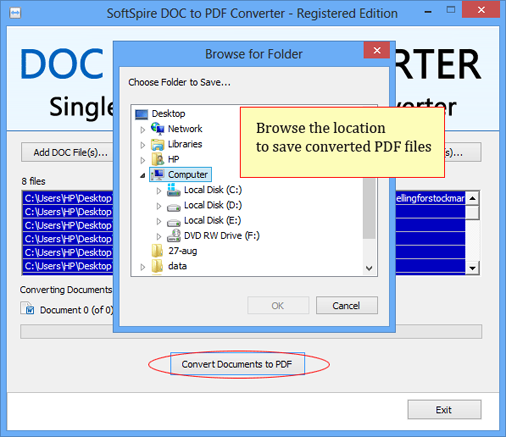The width and height of the screenshot is (506, 437).
Task: Select the HP folder label
Action: tap(173, 159)
